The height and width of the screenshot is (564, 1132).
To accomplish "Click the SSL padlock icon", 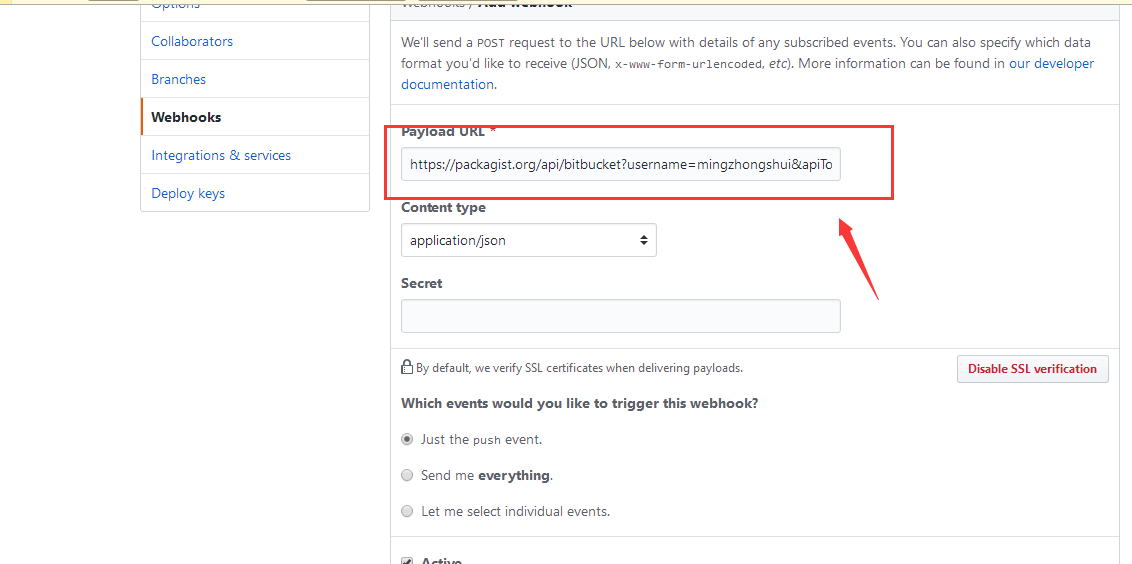I will point(407,367).
